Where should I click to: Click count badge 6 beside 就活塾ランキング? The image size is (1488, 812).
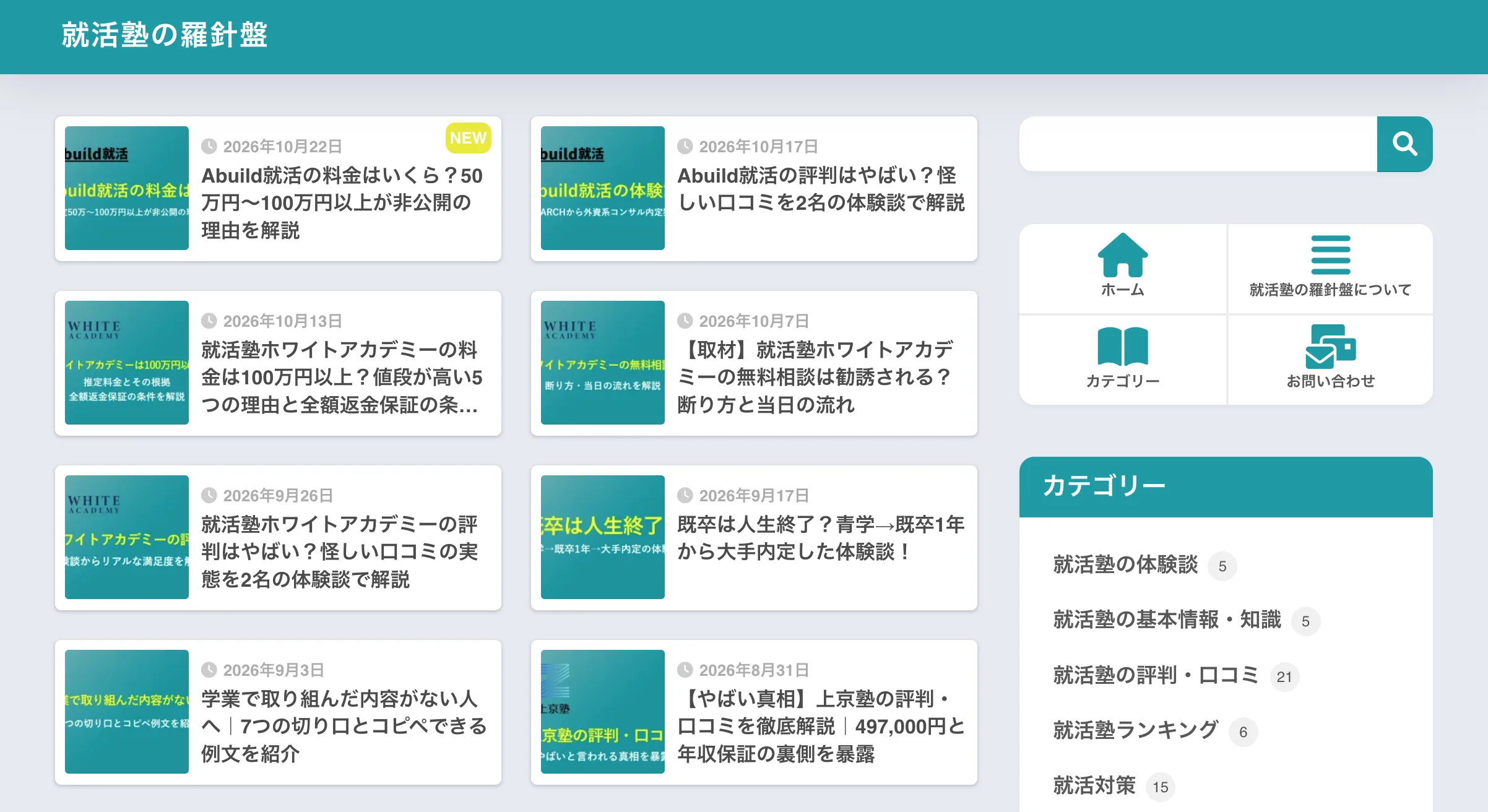1243,732
